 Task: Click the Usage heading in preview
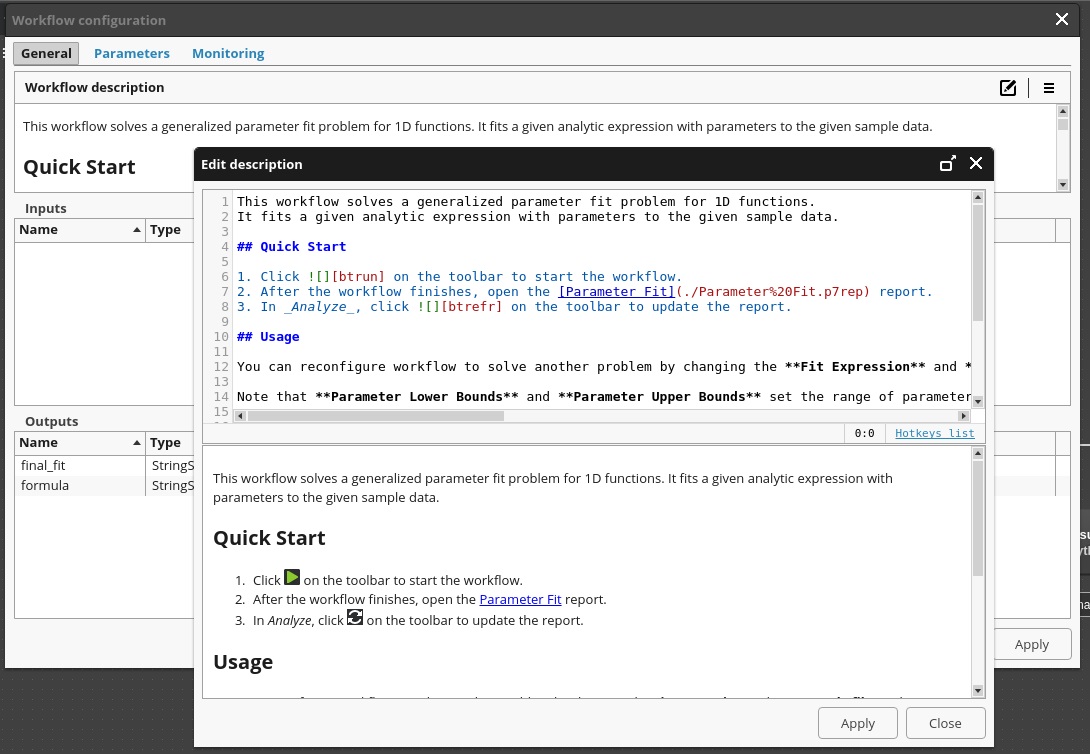pyautogui.click(x=243, y=662)
